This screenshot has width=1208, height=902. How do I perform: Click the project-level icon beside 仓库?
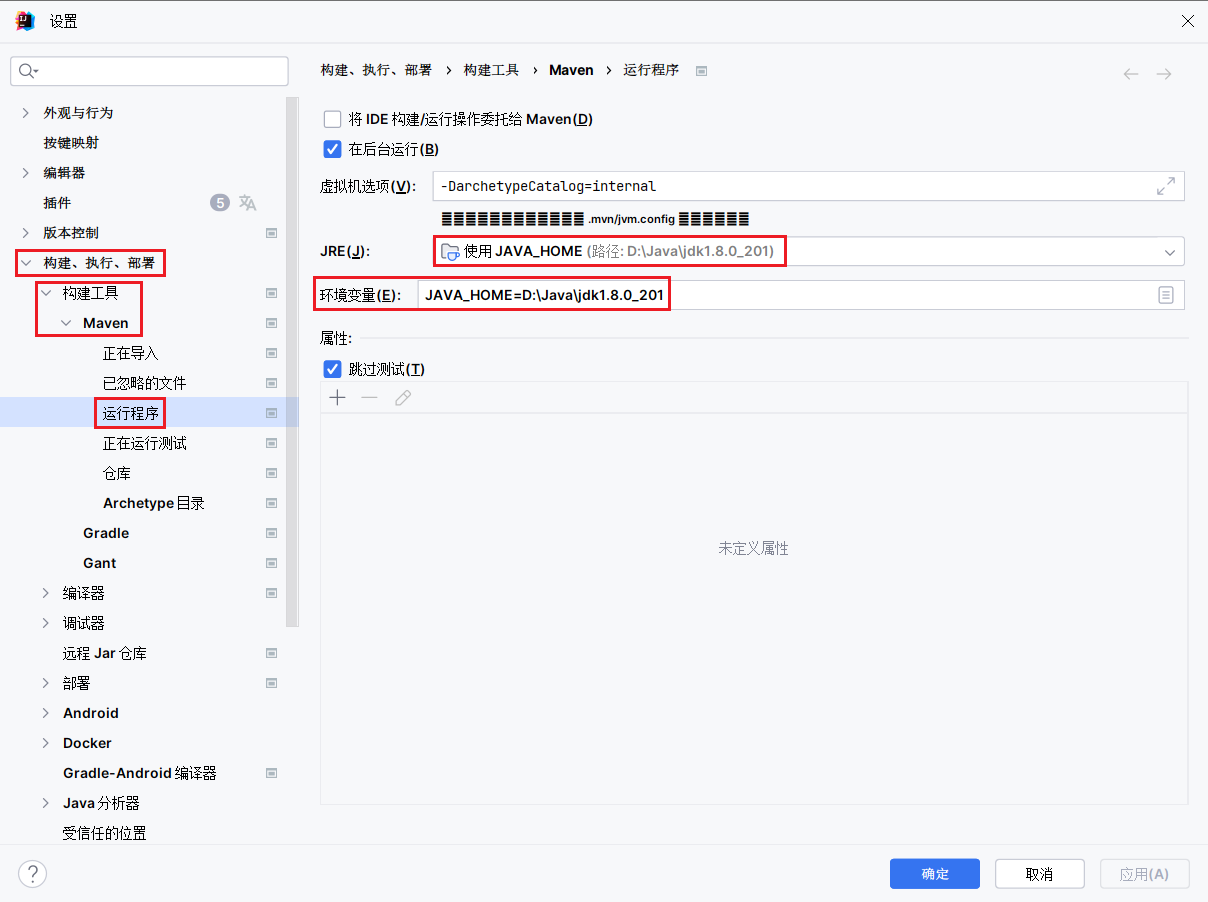(271, 473)
